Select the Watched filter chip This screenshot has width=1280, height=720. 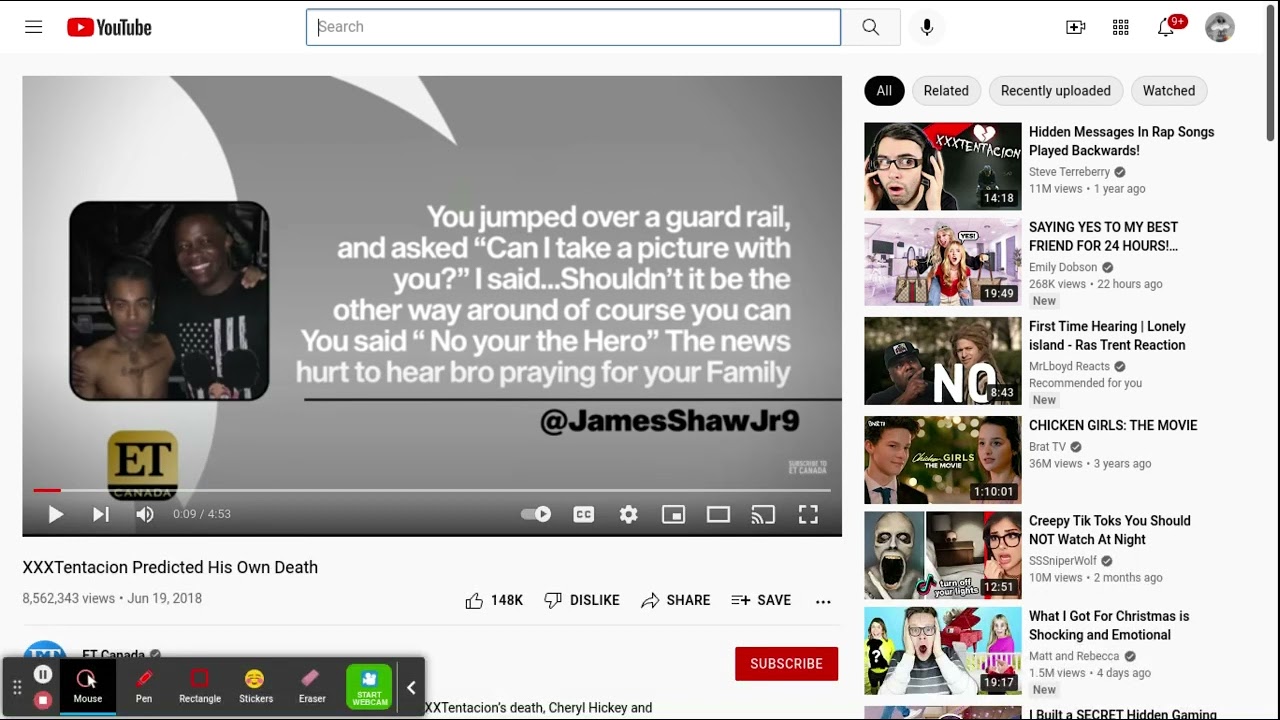(1169, 91)
